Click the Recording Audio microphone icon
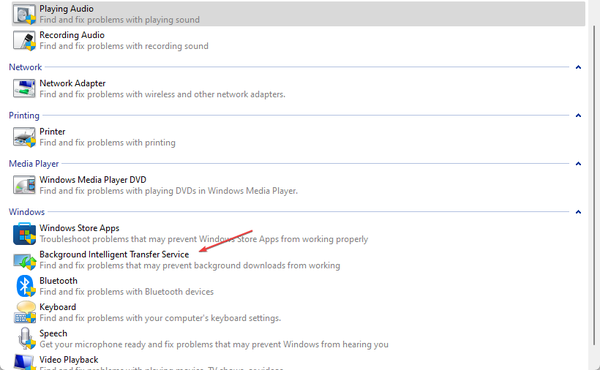The image size is (600, 370). click(24, 41)
